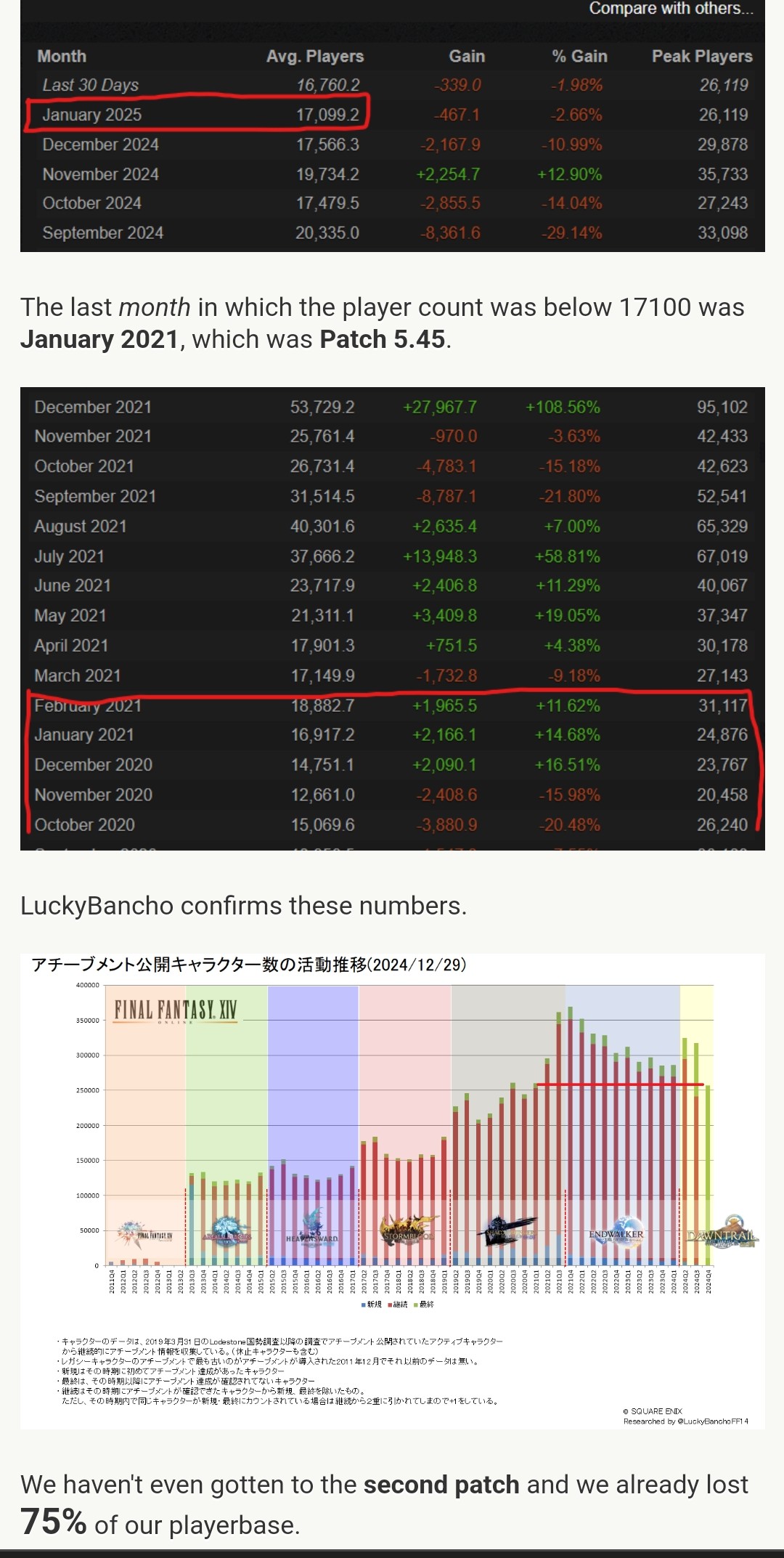This screenshot has height=1558, width=784.
Task: Sort by the Peak Players column header
Action: (702, 56)
